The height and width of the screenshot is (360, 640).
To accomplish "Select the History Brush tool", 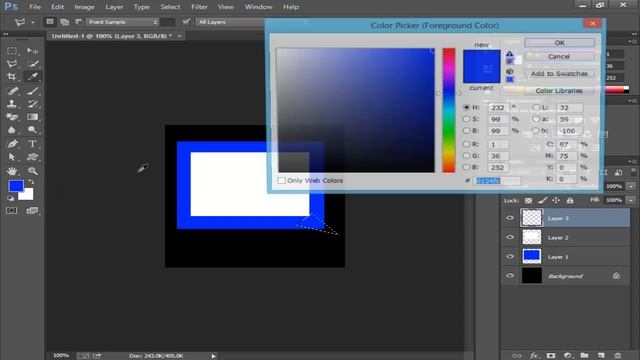I will click(32, 104).
